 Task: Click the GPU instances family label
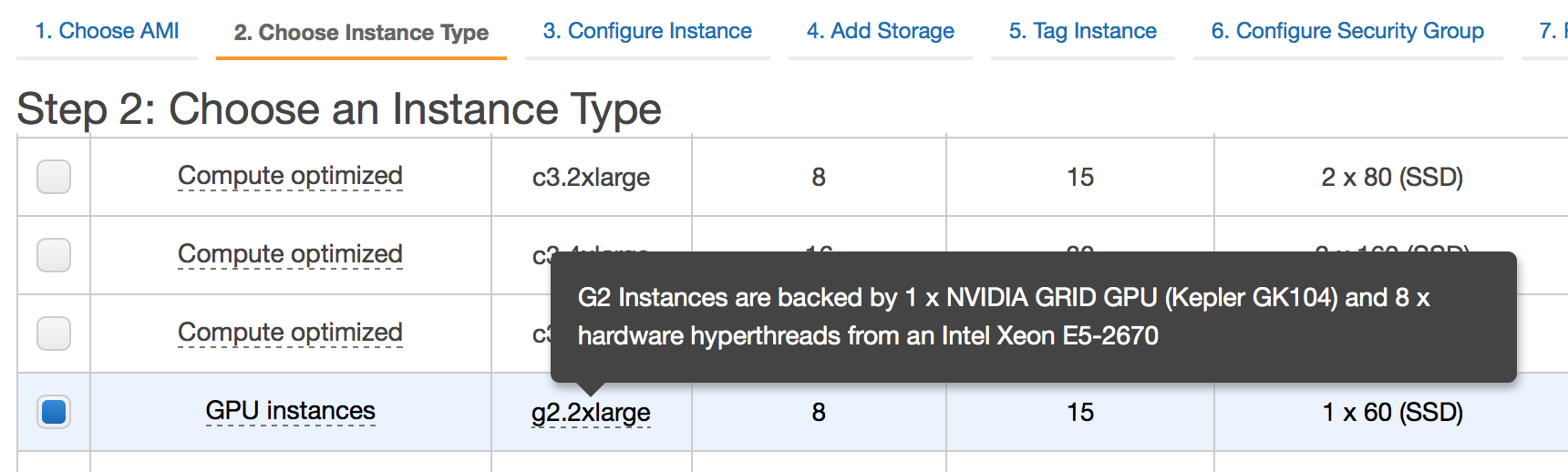[290, 411]
